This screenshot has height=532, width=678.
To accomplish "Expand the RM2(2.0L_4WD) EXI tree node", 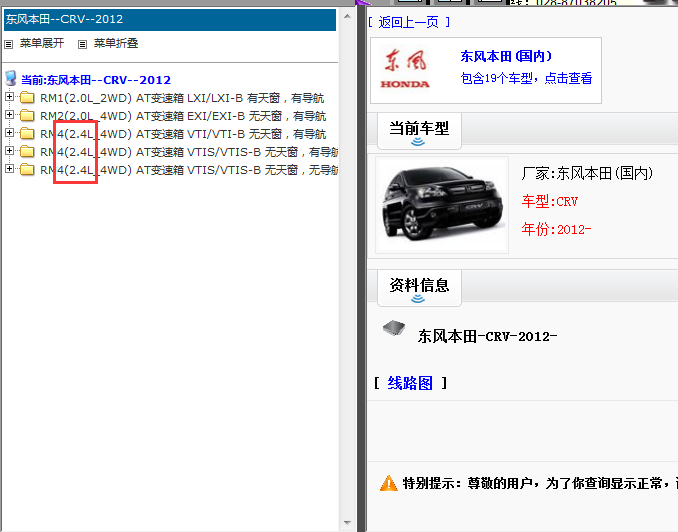I will tap(9, 115).
